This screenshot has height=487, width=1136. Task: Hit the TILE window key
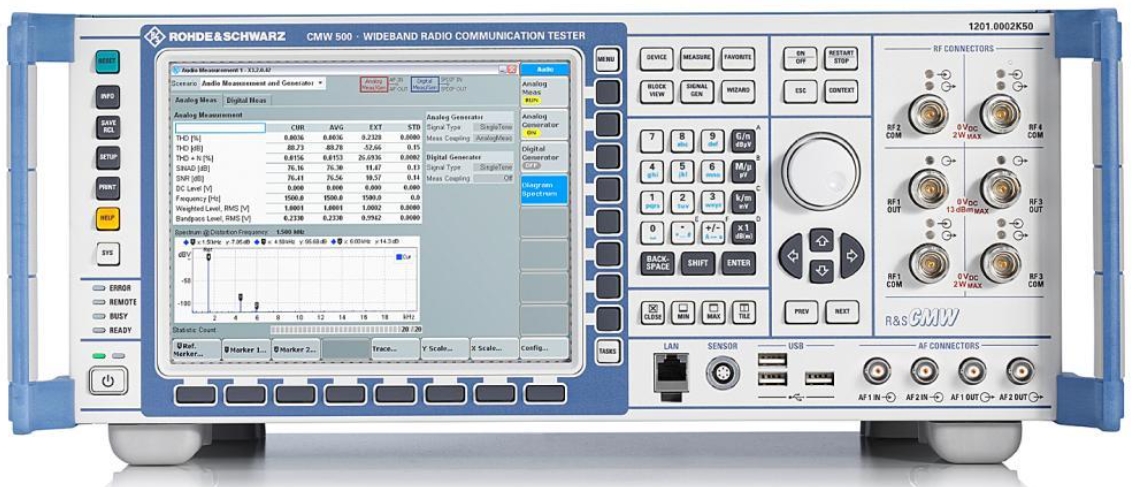pyautogui.click(x=743, y=312)
